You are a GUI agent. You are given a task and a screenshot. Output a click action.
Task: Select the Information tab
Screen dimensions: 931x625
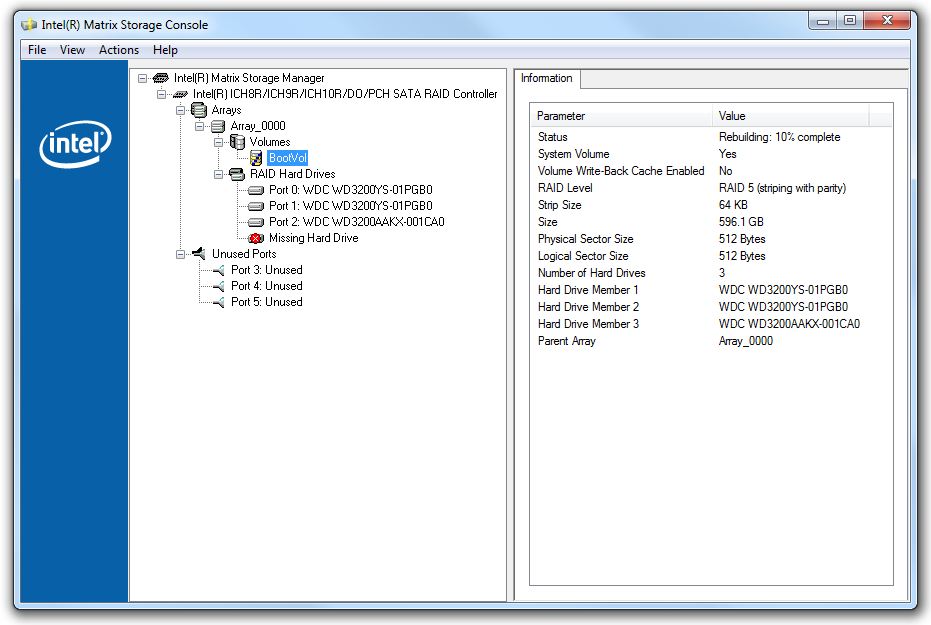pos(547,79)
